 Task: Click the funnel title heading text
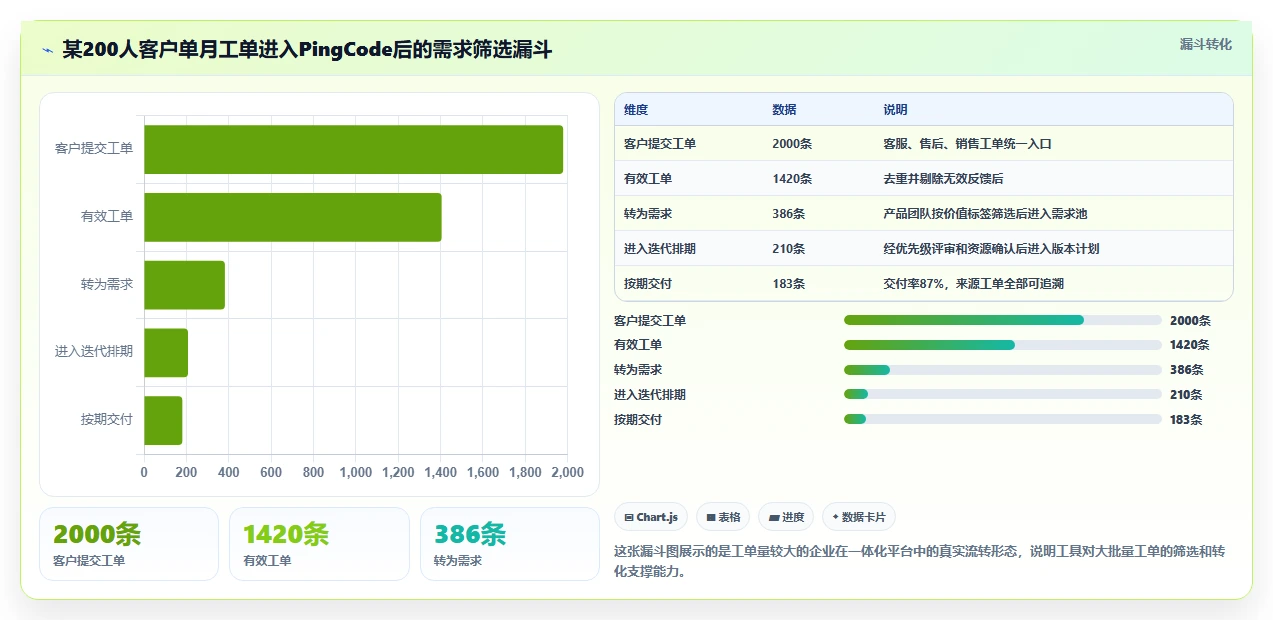click(307, 50)
